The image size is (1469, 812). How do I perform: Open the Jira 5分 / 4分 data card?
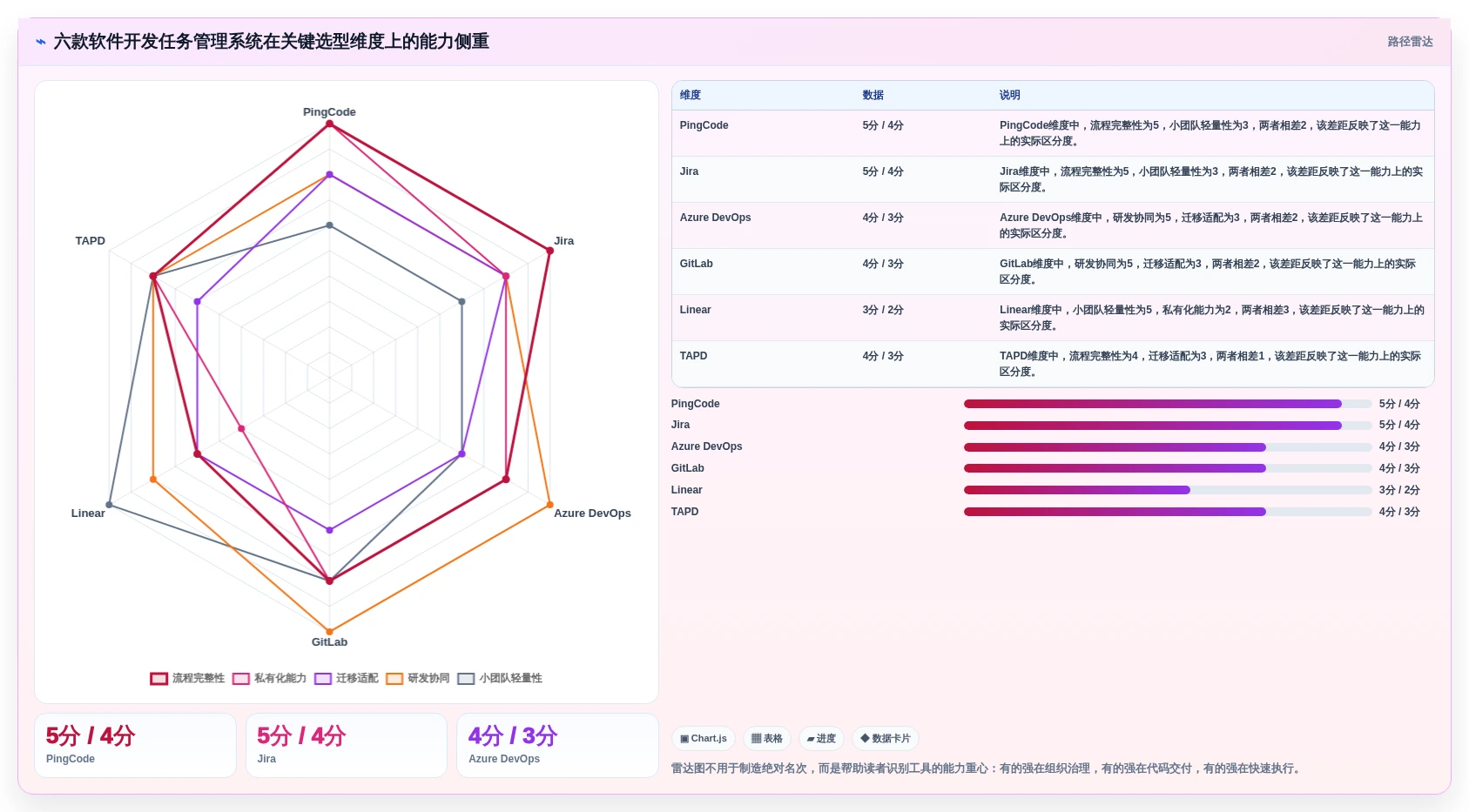pyautogui.click(x=347, y=745)
